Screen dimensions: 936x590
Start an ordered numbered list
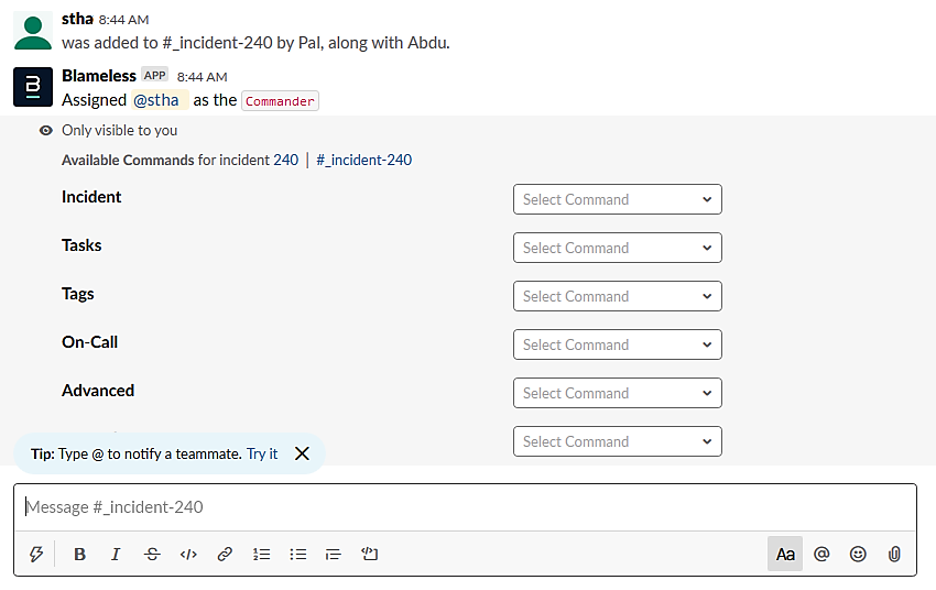click(x=261, y=554)
